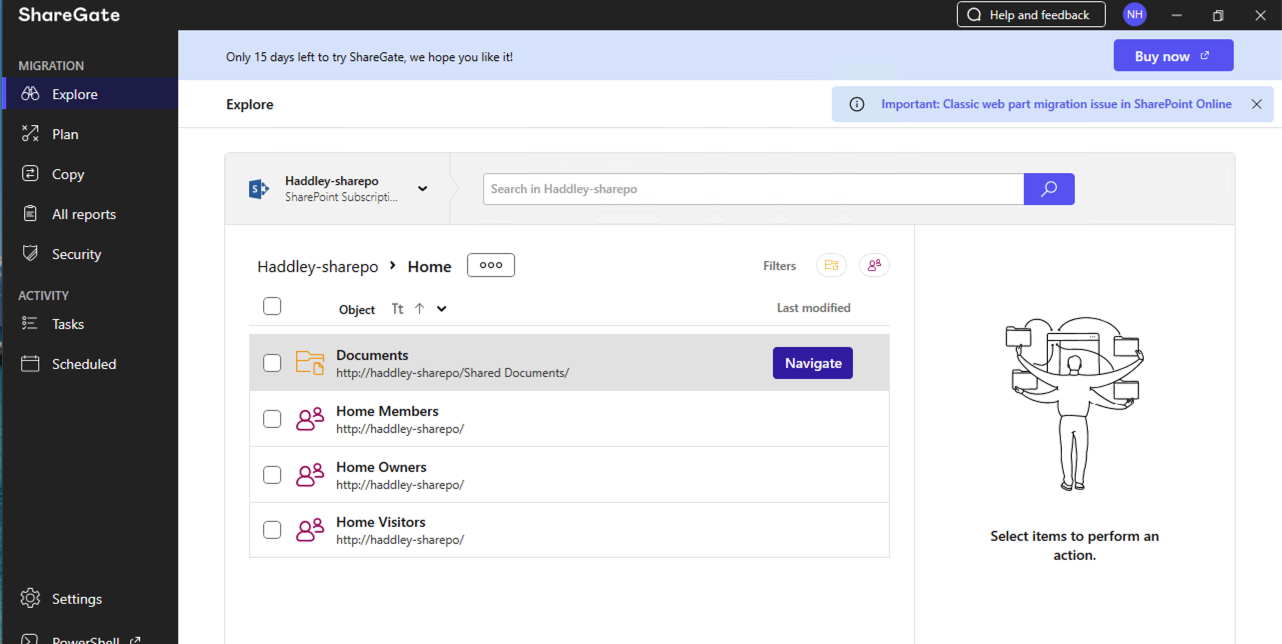Click Home in the breadcrumb
The width and height of the screenshot is (1282, 644).
(429, 266)
